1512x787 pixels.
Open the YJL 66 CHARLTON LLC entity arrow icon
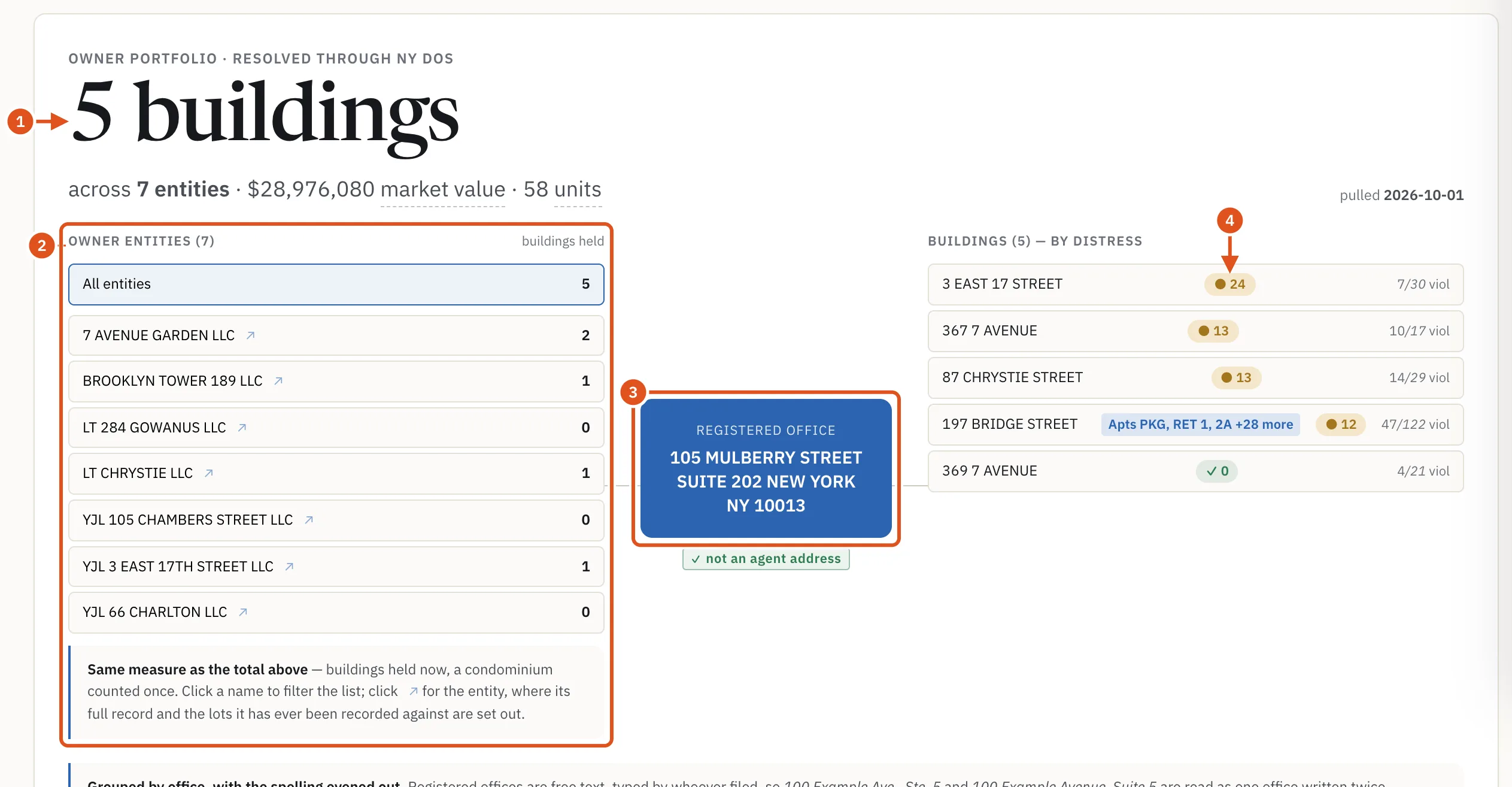tap(243, 612)
